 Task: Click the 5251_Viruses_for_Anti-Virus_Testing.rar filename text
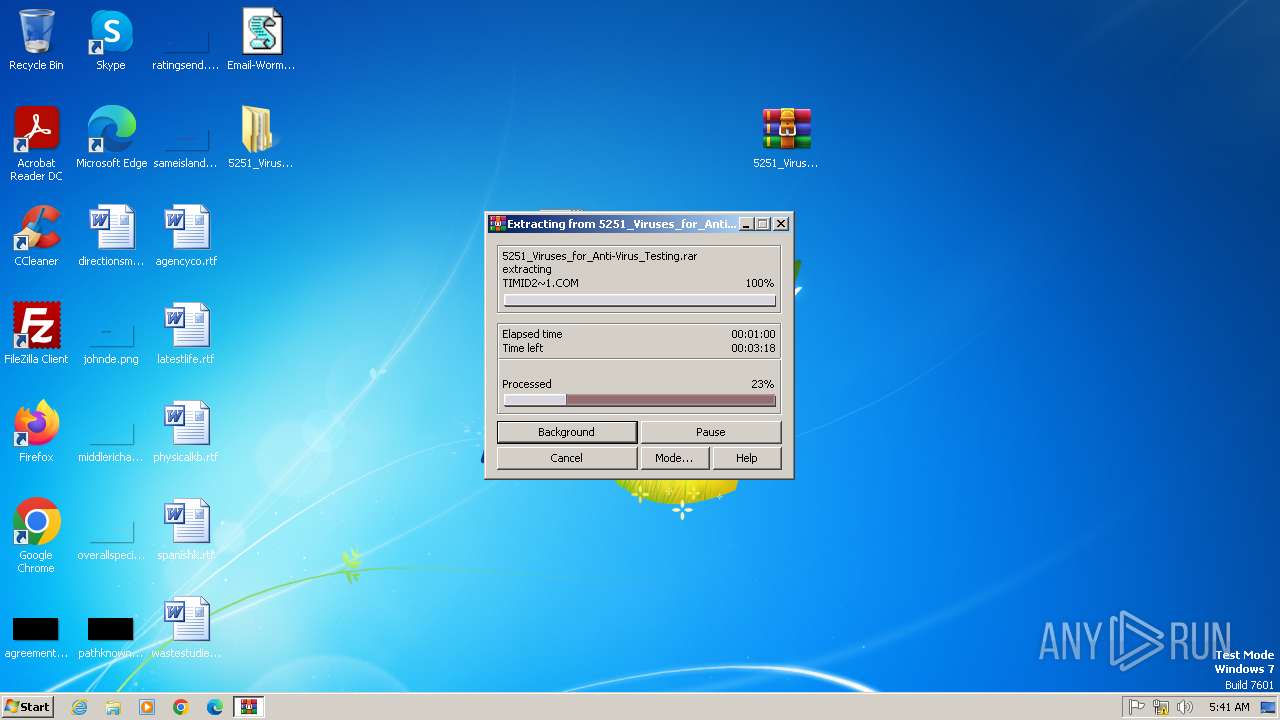click(599, 256)
